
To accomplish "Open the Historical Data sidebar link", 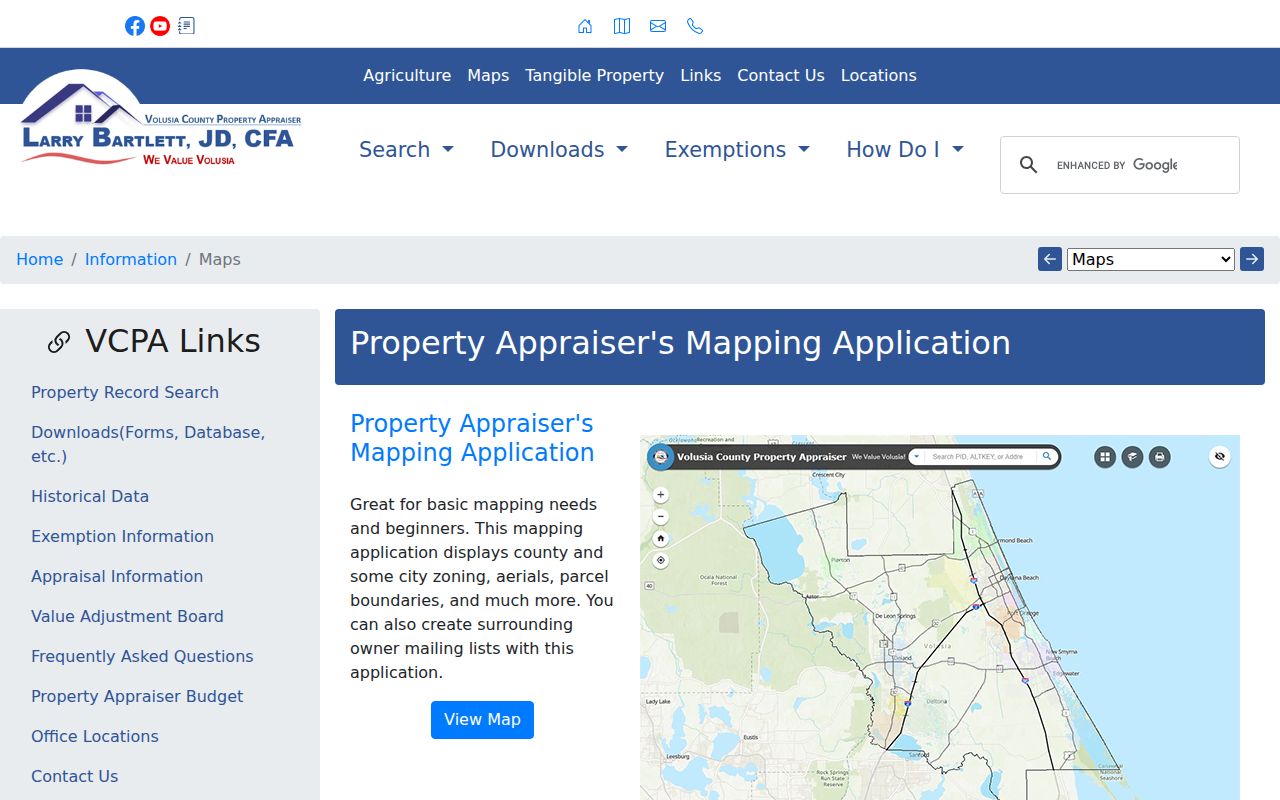I will [90, 496].
